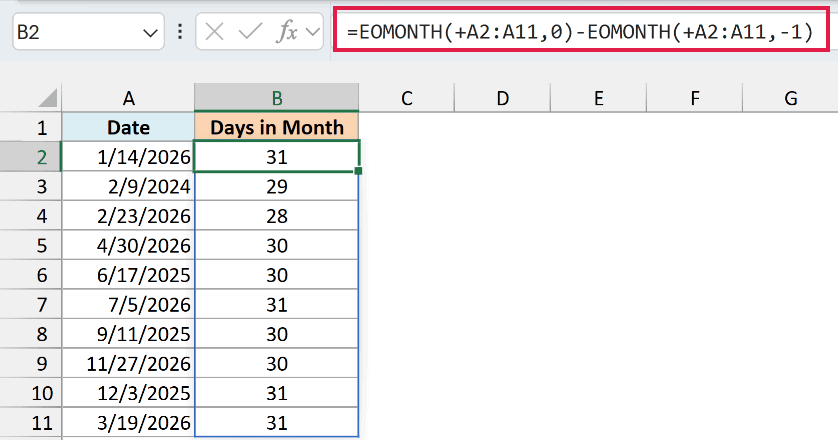Select cell with date 2/23/2026
This screenshot has height=440, width=838.
tap(128, 215)
